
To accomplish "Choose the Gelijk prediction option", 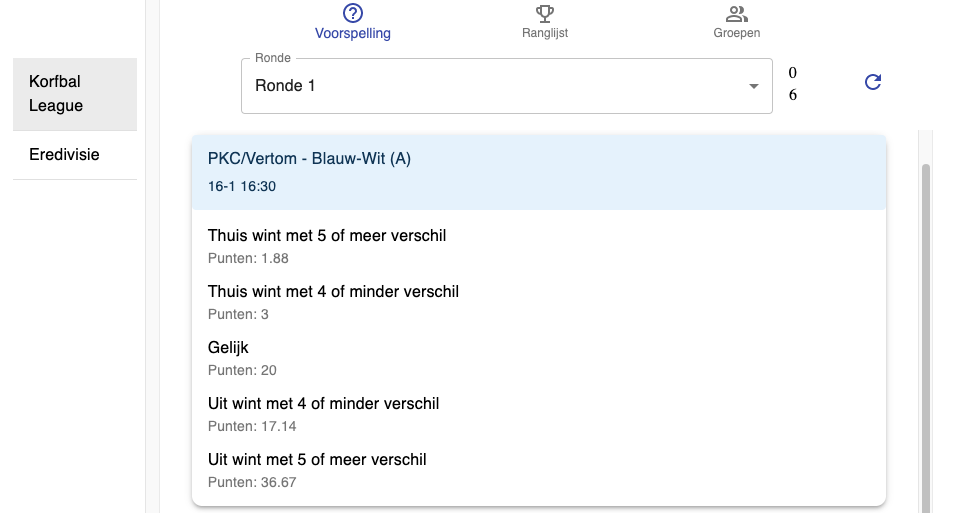I will tap(538, 358).
